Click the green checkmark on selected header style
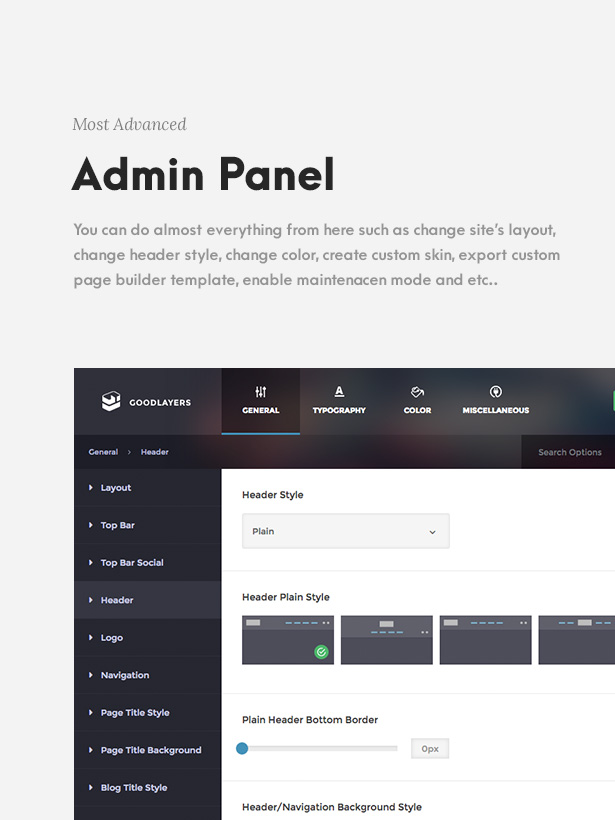615x820 pixels. [321, 652]
